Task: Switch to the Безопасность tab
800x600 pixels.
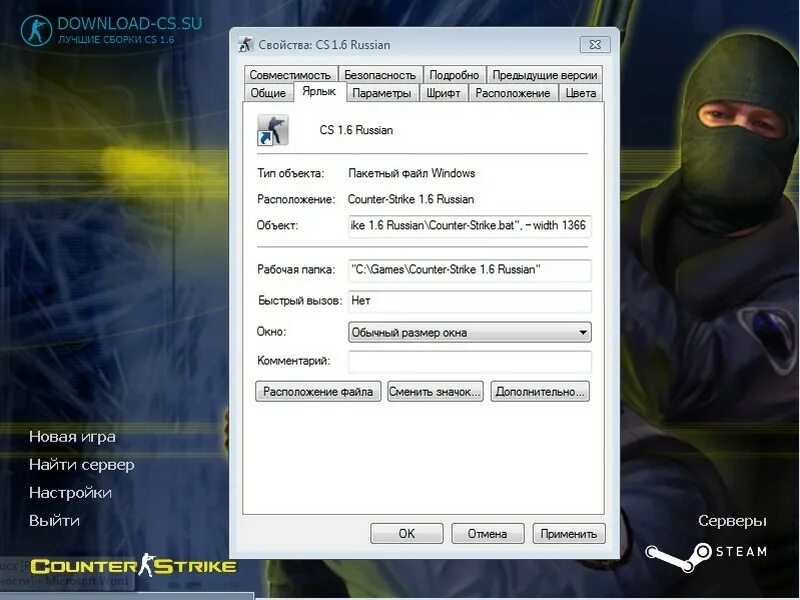Action: (x=380, y=74)
